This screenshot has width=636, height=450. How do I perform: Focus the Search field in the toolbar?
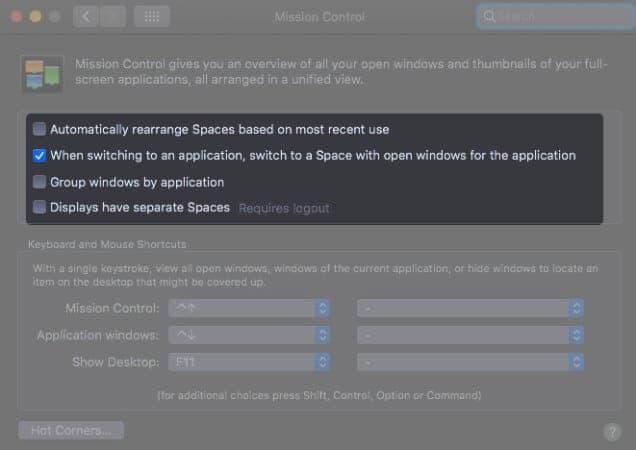554,17
